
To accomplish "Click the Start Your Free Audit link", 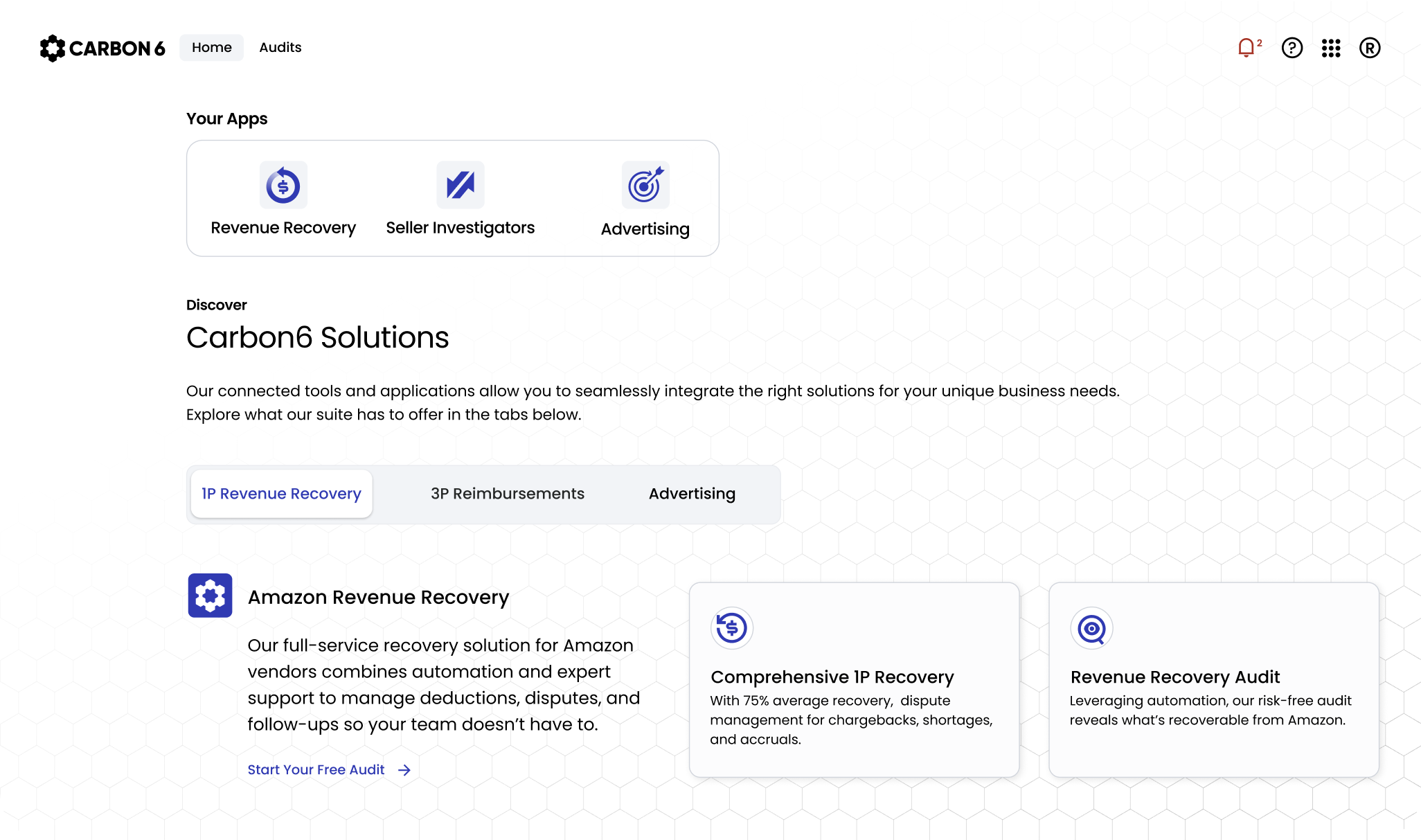I will click(316, 770).
